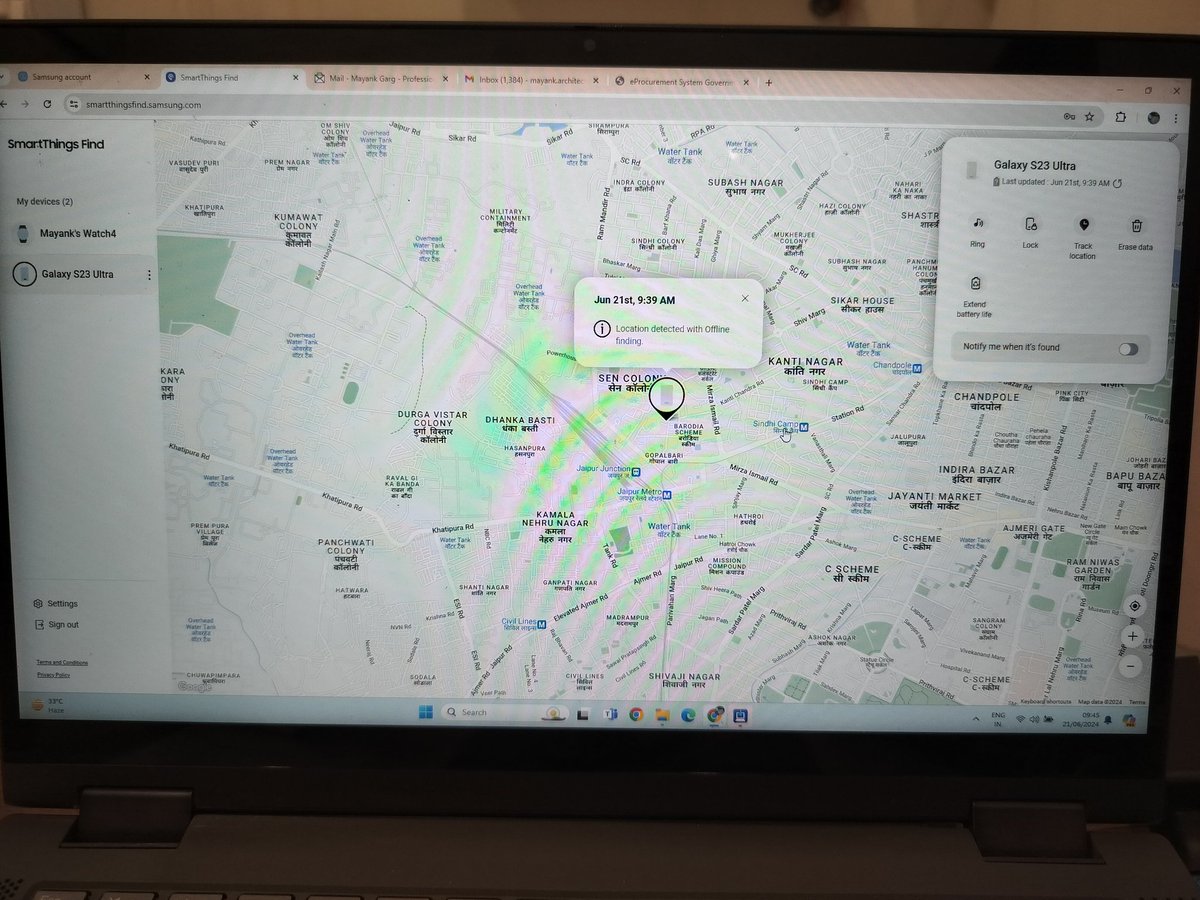Viewport: 1200px width, 900px height.
Task: Switch to the SmartThings Find tab
Action: click(x=230, y=78)
